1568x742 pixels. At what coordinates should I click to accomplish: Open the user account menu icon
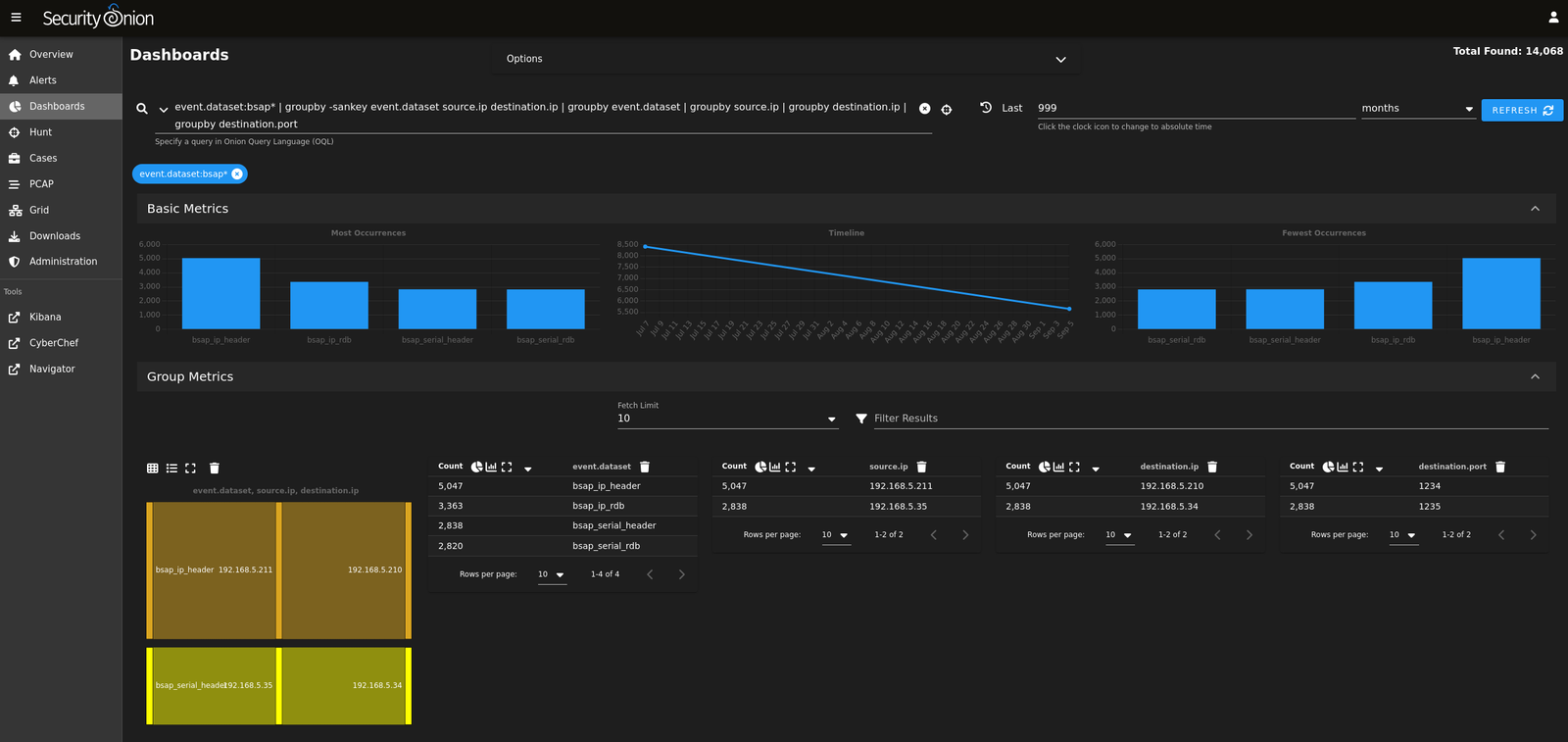coord(1553,18)
